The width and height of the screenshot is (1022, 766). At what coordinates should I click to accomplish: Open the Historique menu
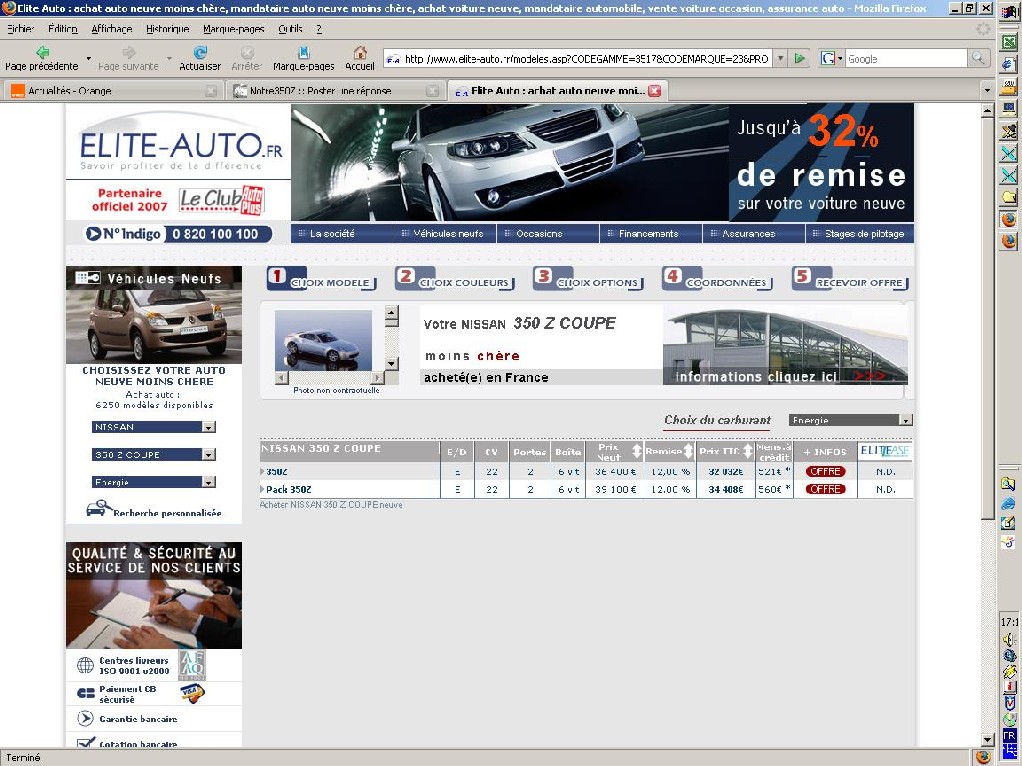click(x=168, y=29)
